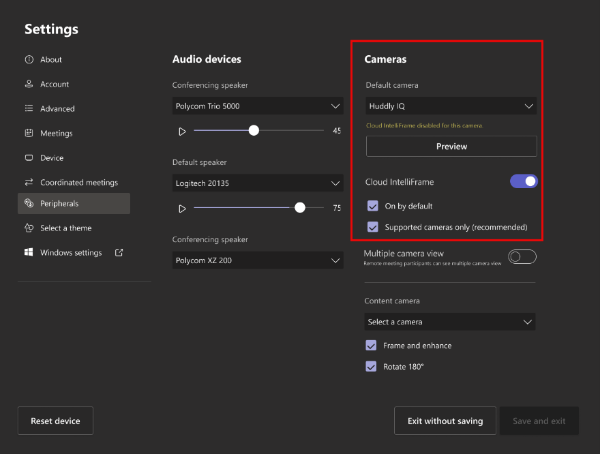
Task: Open the Content camera selection dropdown
Action: [x=451, y=322]
